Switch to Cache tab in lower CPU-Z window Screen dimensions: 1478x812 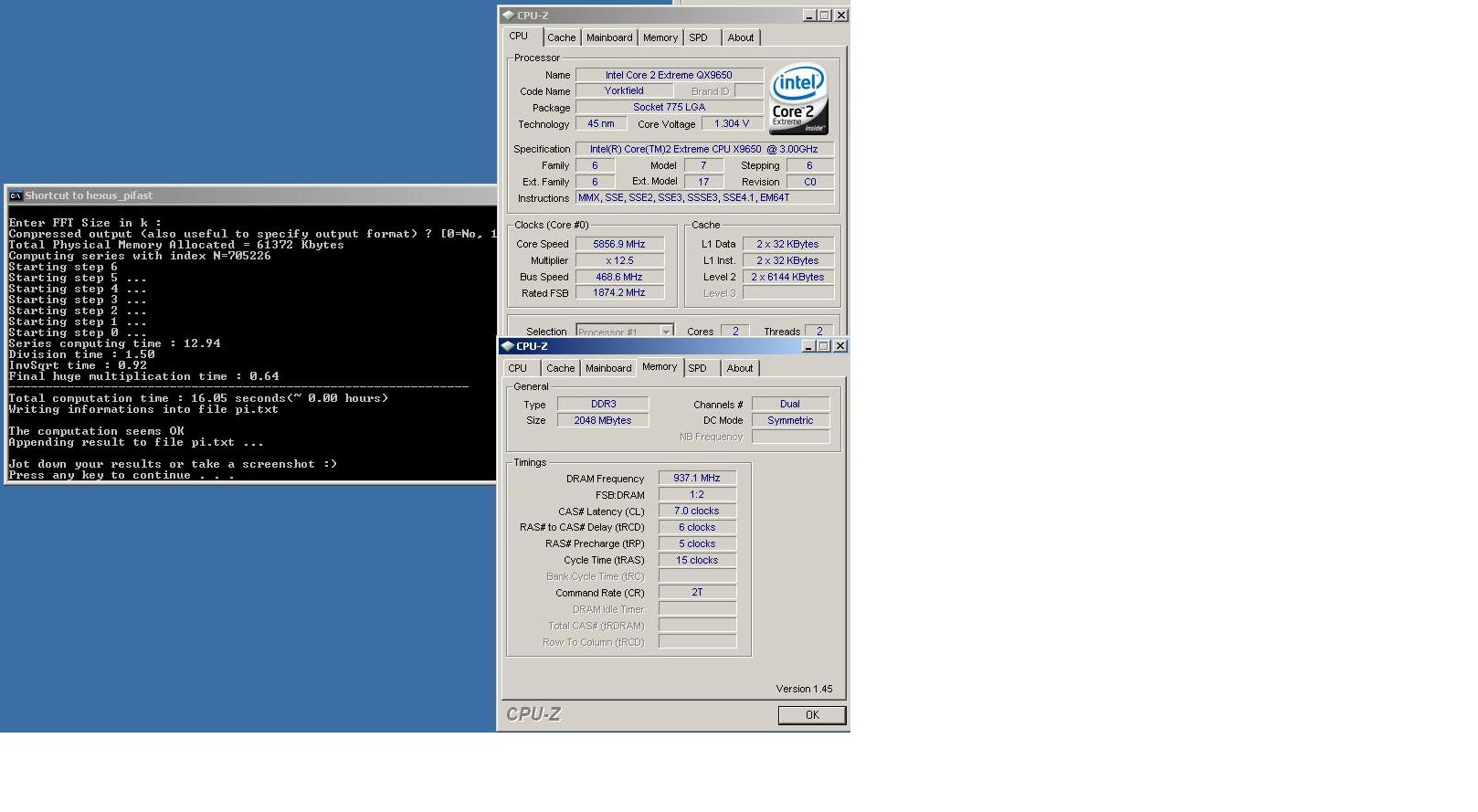click(560, 368)
